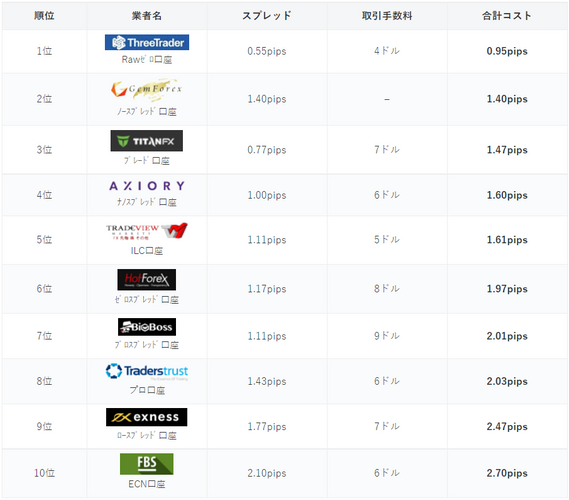Click the HotForex logo
This screenshot has height=500, width=569.
pos(147,279)
